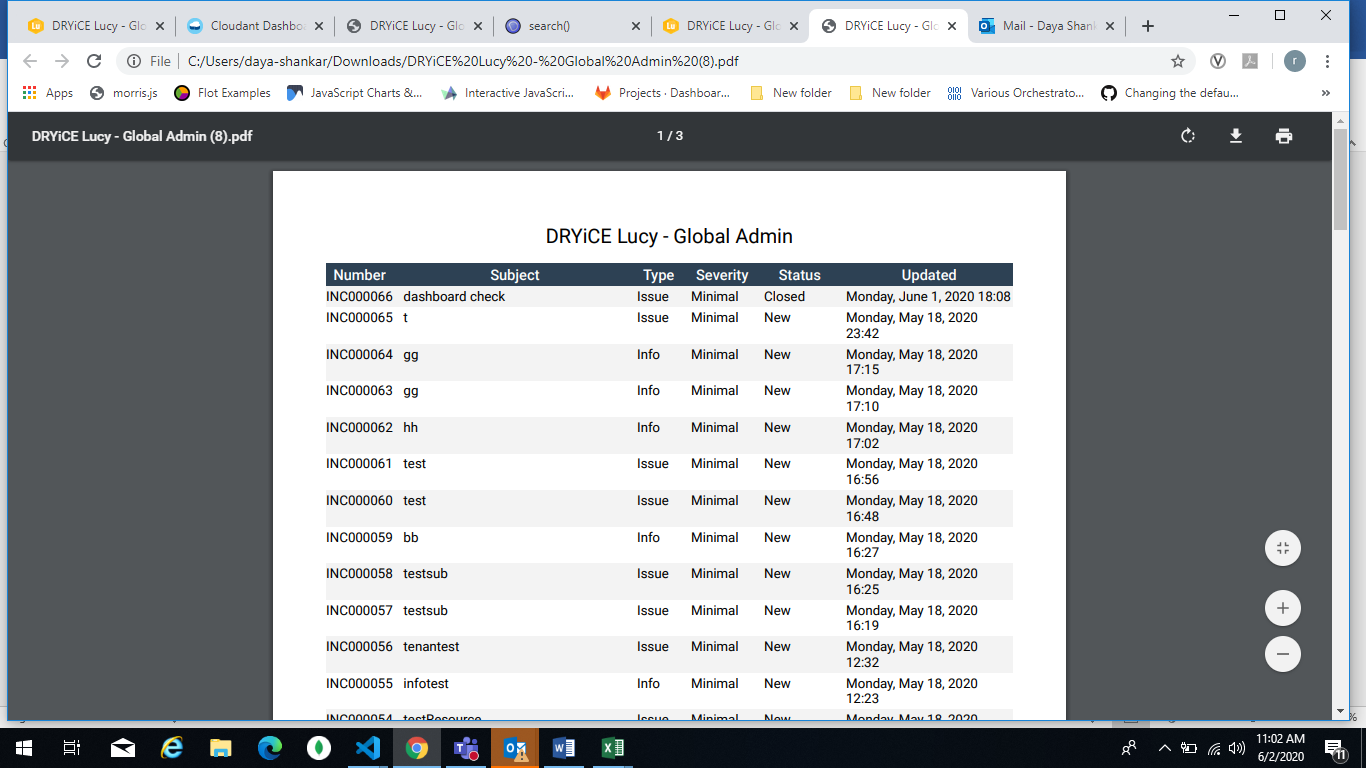The height and width of the screenshot is (768, 1366).
Task: Download the PDF file
Action: click(x=1236, y=136)
